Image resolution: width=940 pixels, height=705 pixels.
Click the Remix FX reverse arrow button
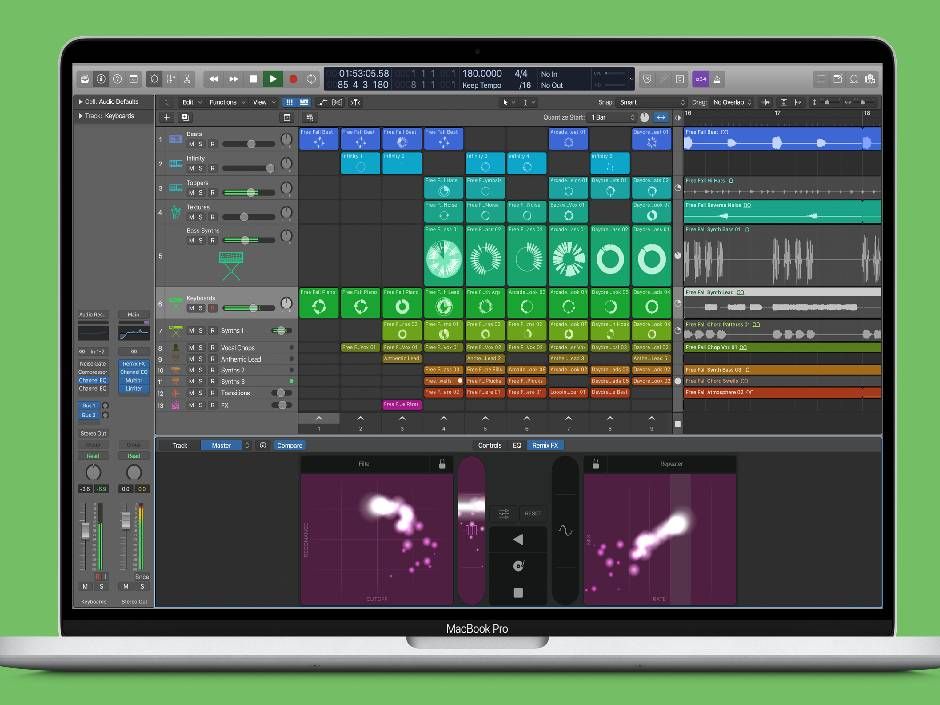[x=518, y=540]
